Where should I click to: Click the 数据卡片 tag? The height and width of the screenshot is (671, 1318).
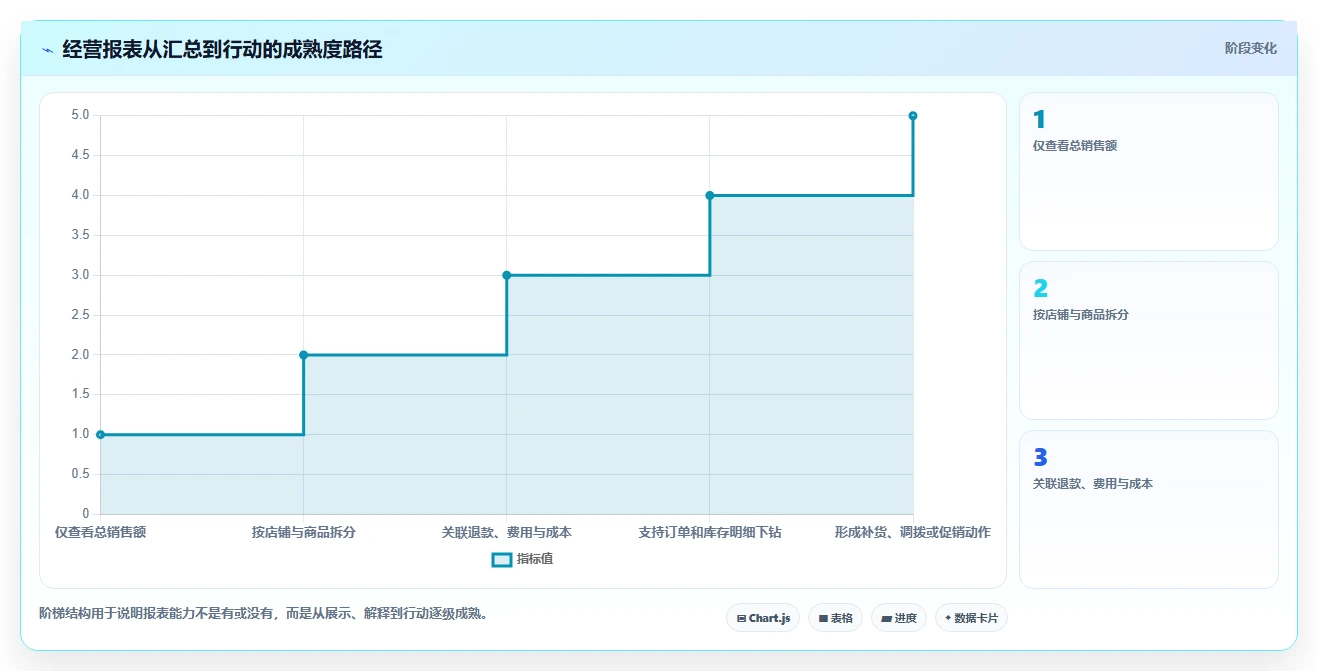click(x=971, y=618)
